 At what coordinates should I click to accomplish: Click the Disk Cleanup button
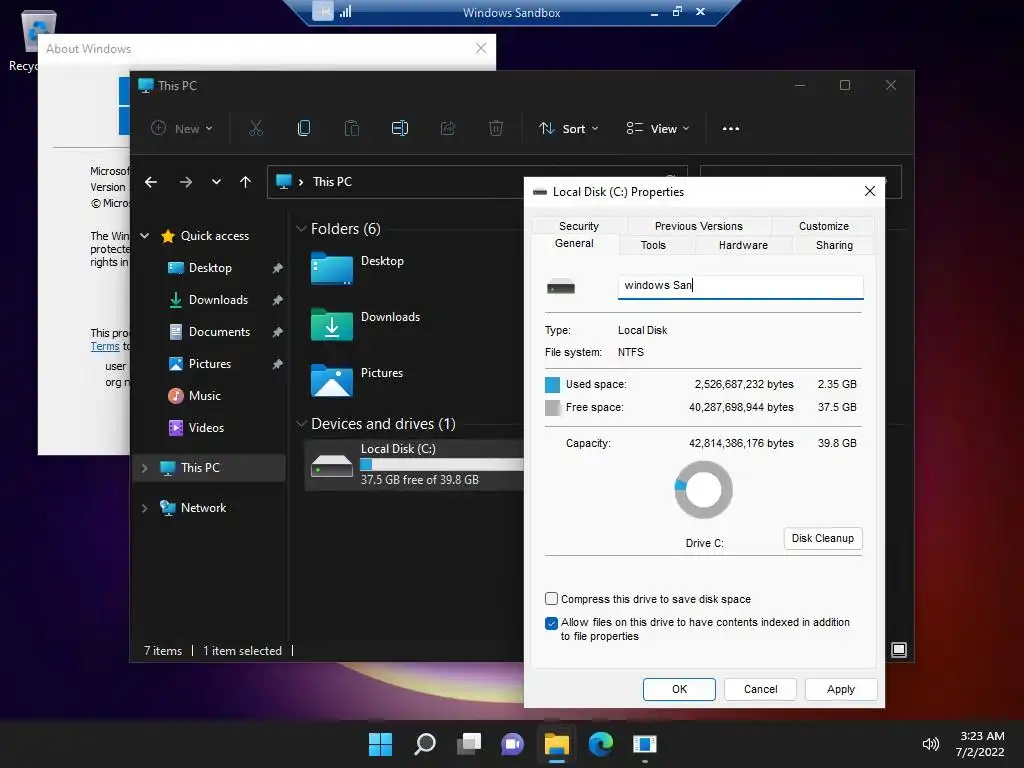click(823, 538)
